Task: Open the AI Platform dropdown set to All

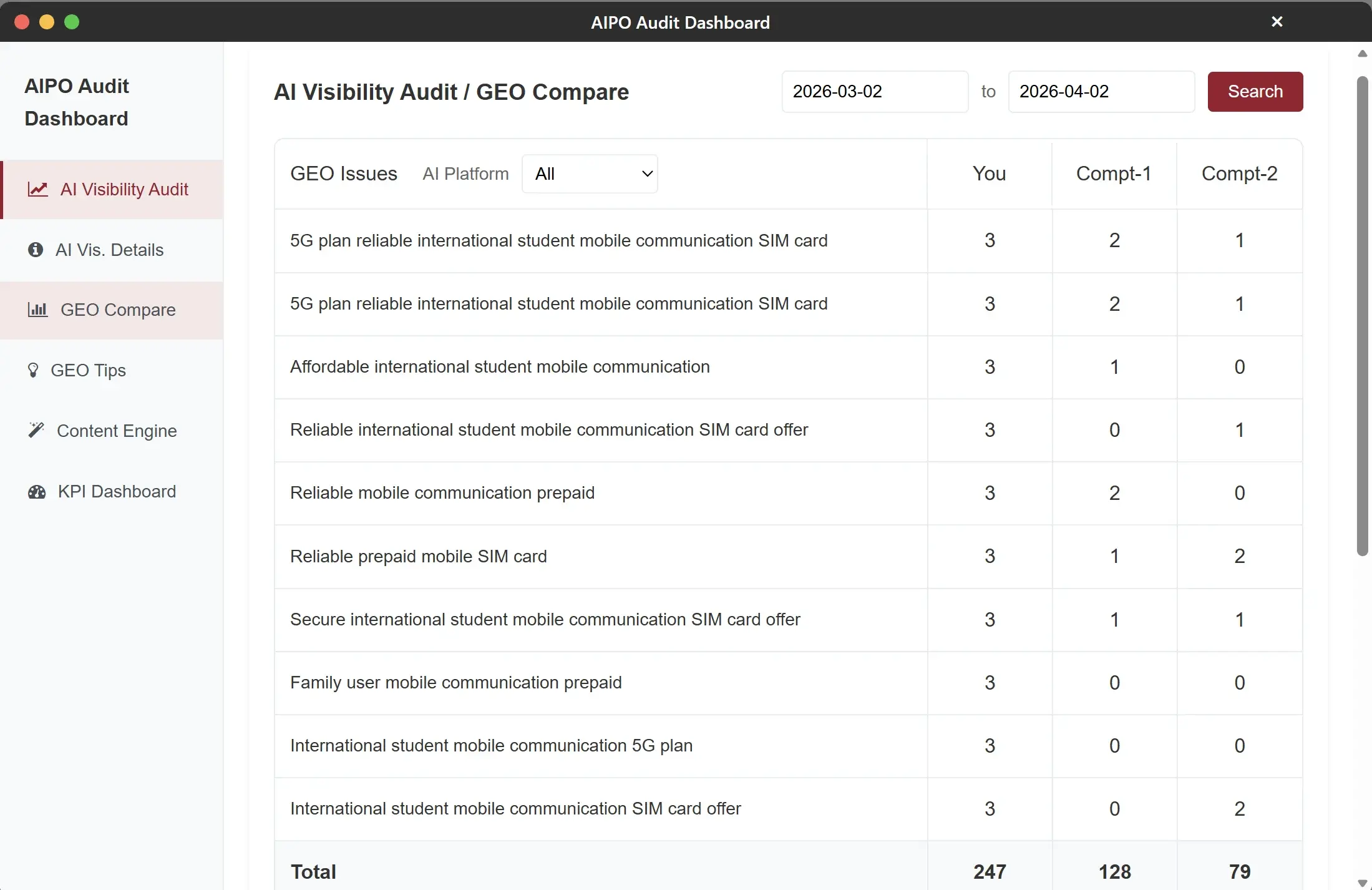Action: coord(590,174)
